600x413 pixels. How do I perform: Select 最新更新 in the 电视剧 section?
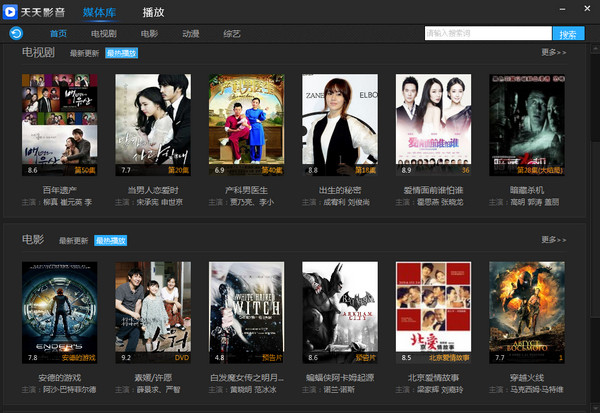84,53
